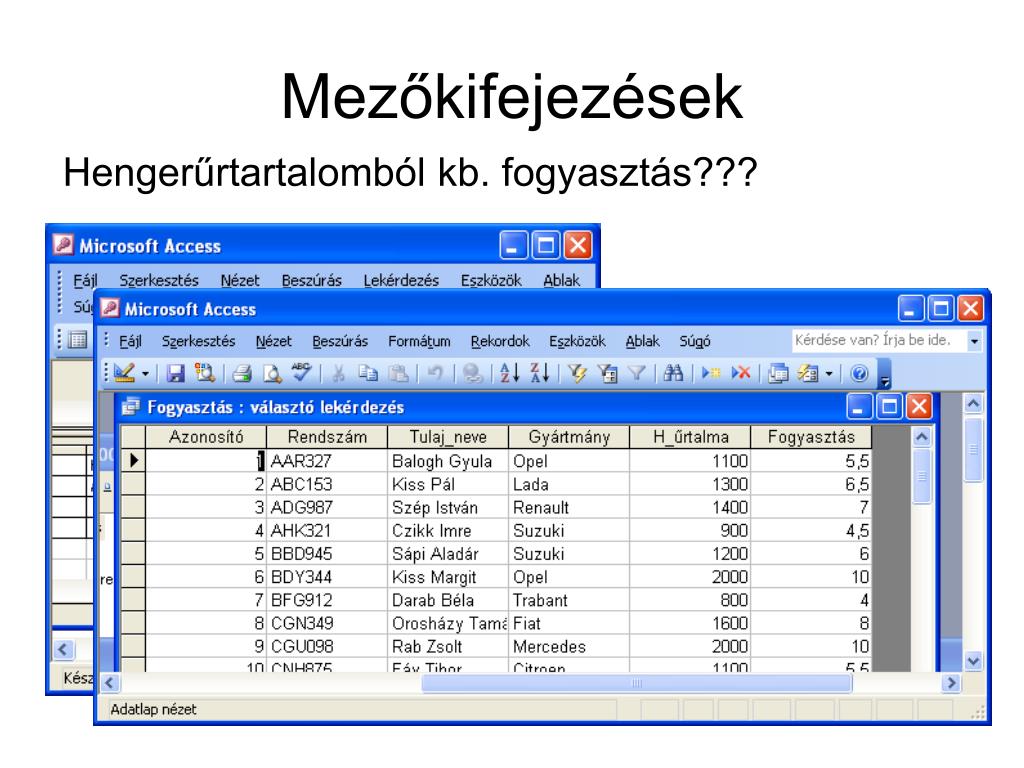Click the File Search icon
1024x768 pixels.
point(205,373)
